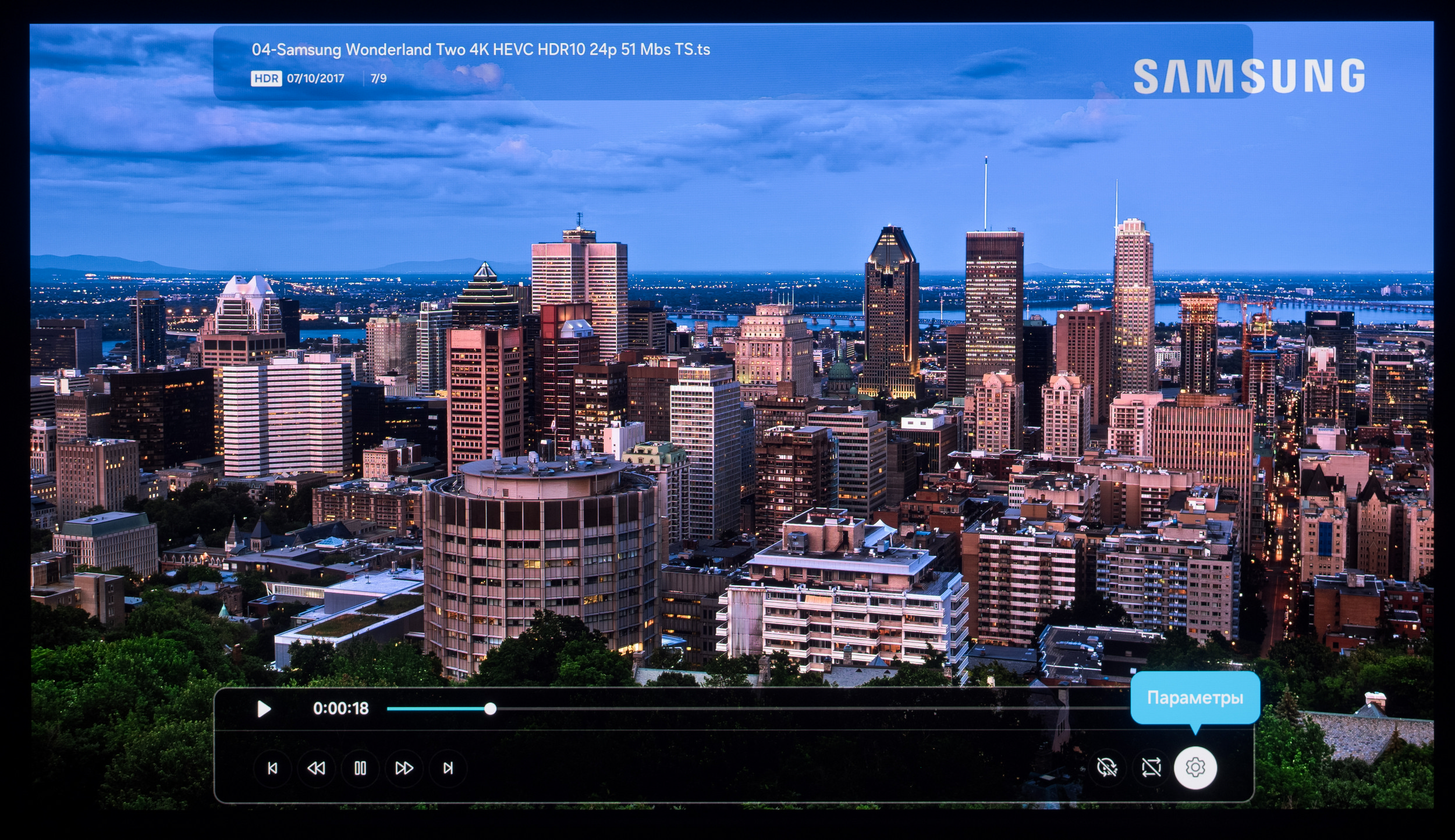This screenshot has height=840, width=1455.
Task: Click the SAMSUNG logo watermark
Action: pyautogui.click(x=1249, y=76)
